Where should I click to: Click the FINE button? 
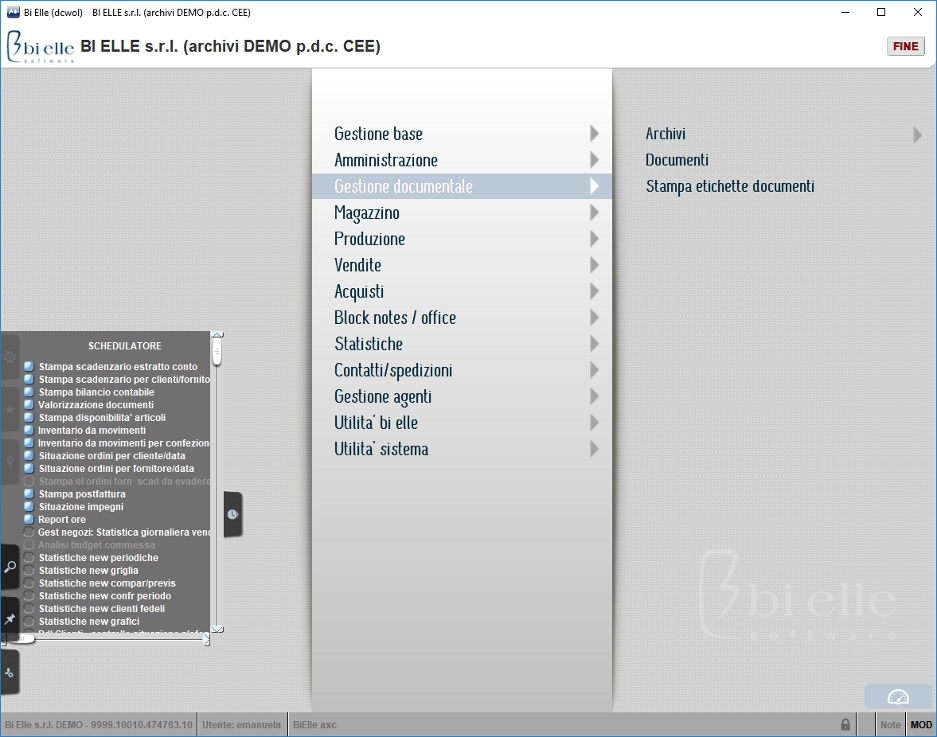[905, 46]
